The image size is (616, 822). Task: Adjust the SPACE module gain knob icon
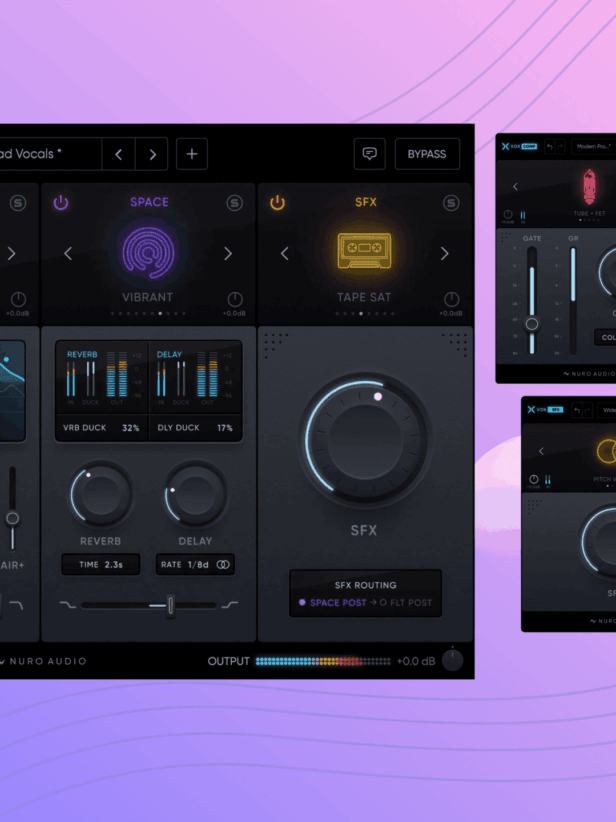pyautogui.click(x=235, y=299)
